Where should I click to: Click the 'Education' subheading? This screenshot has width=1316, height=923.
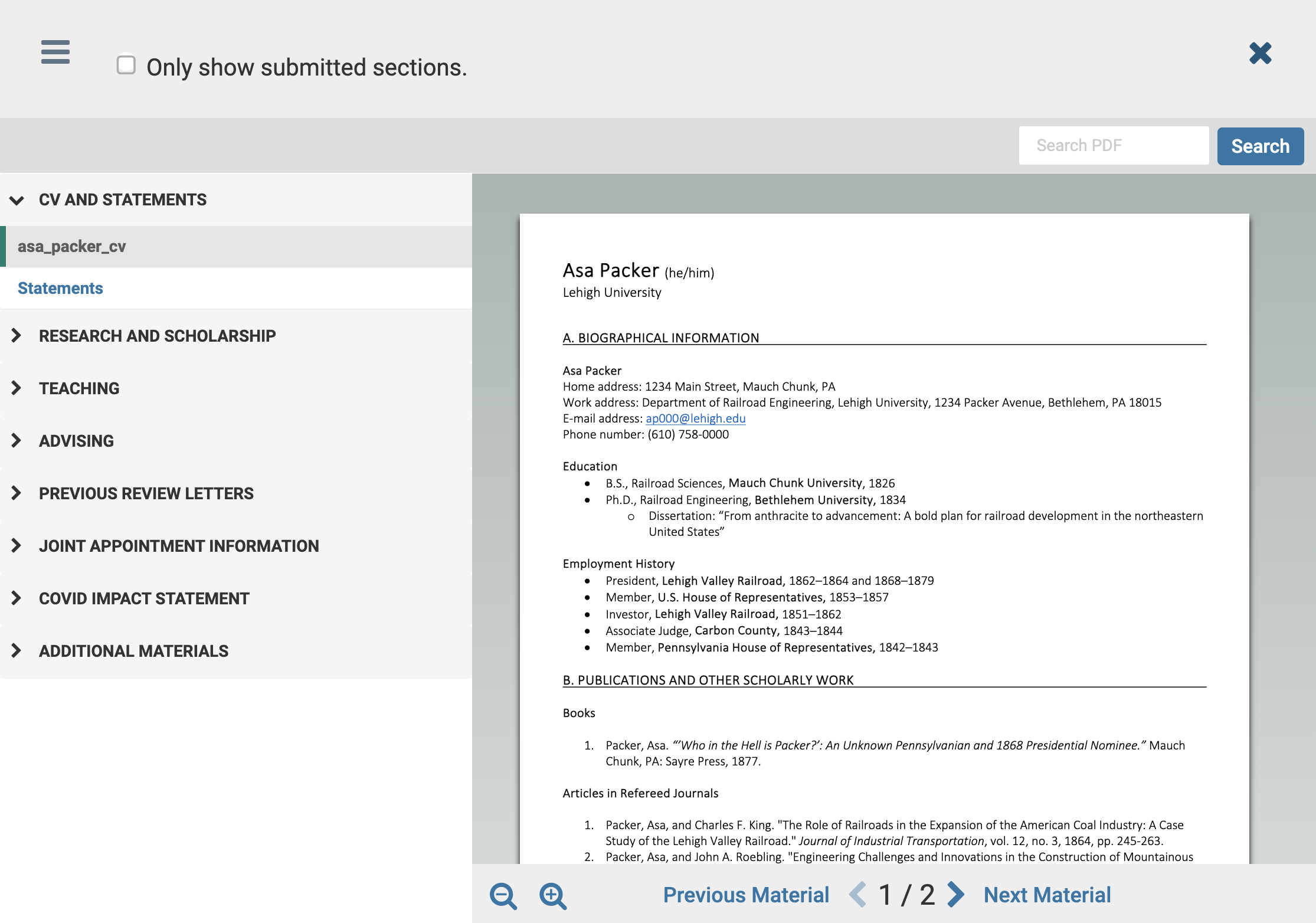pos(590,466)
